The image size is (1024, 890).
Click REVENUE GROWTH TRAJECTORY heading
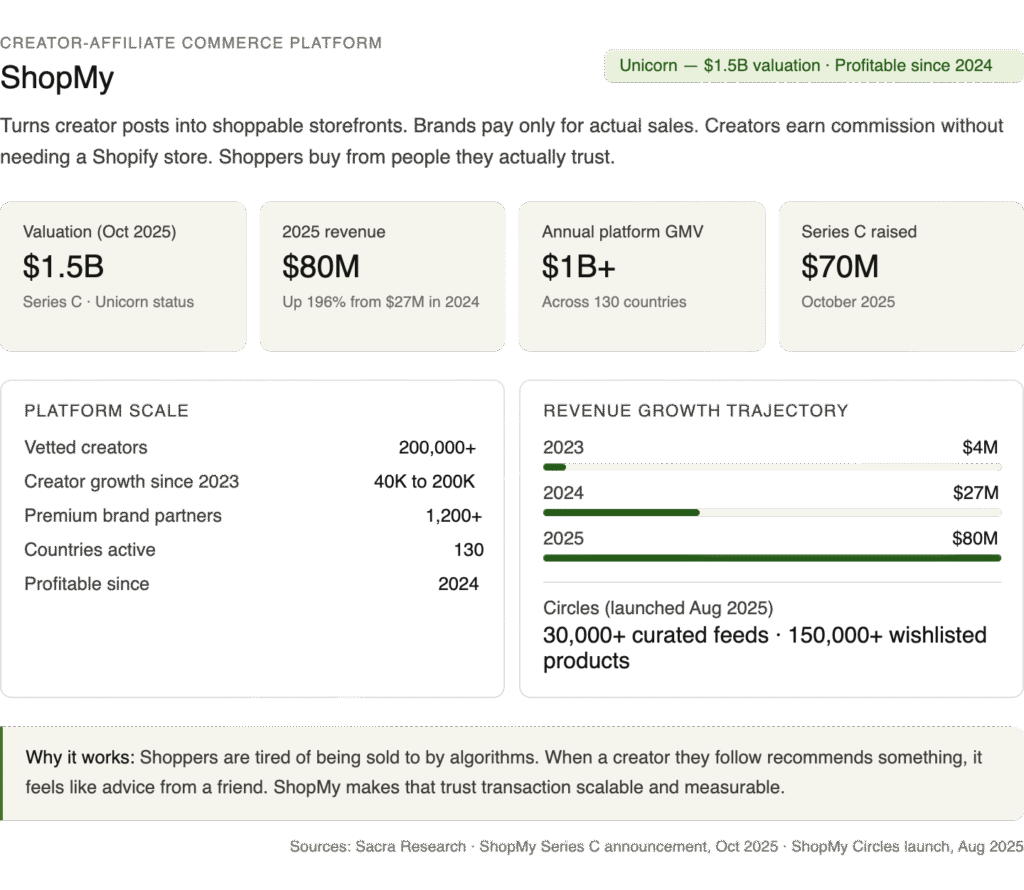(696, 411)
